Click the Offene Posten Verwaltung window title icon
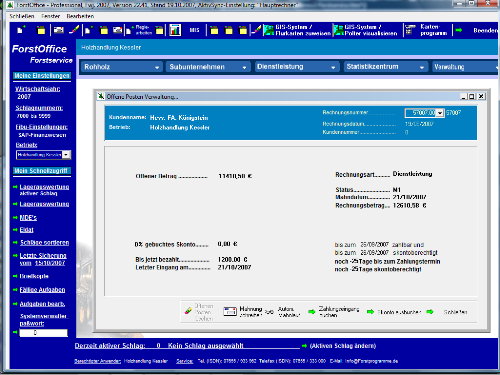 click(101, 96)
